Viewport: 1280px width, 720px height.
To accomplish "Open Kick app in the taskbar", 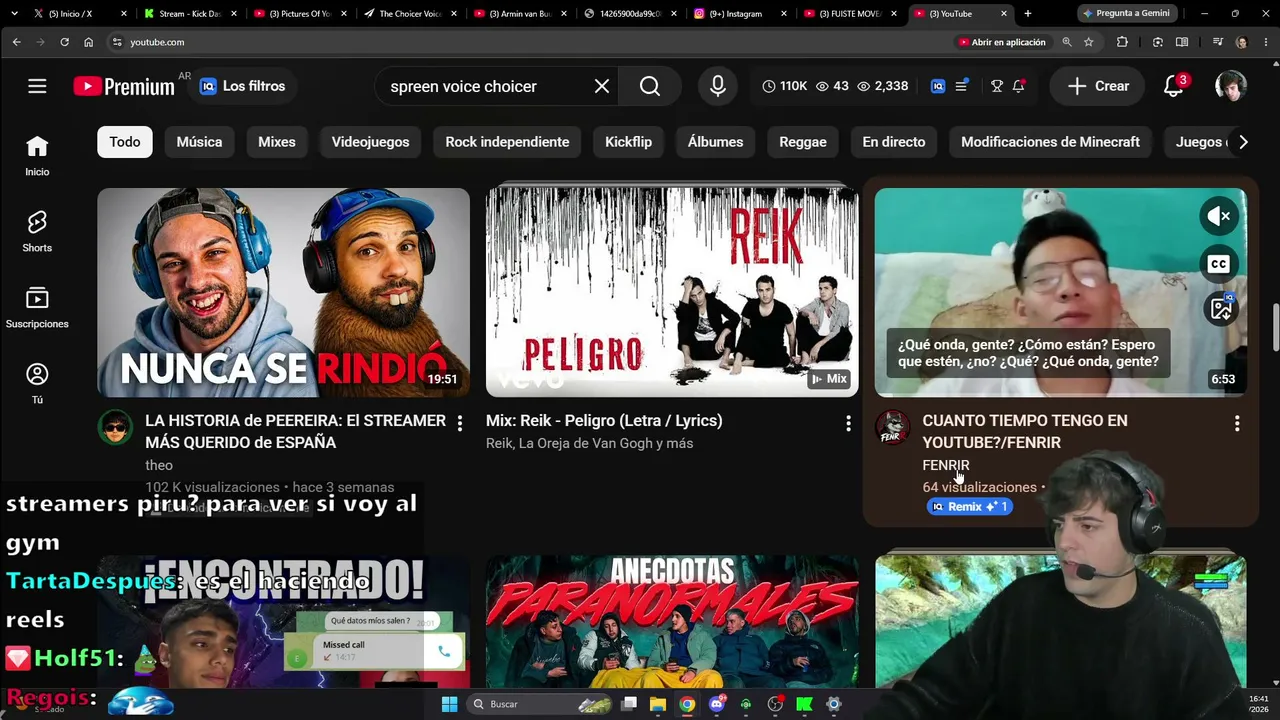I will (x=804, y=704).
